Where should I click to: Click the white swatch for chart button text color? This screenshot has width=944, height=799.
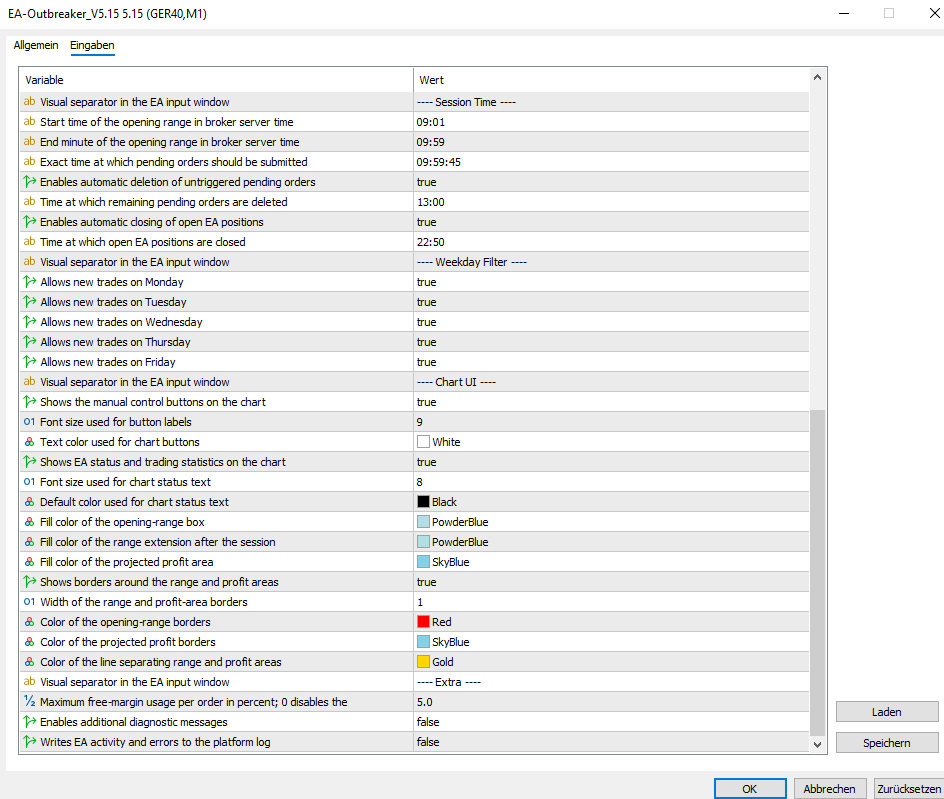[x=423, y=441]
